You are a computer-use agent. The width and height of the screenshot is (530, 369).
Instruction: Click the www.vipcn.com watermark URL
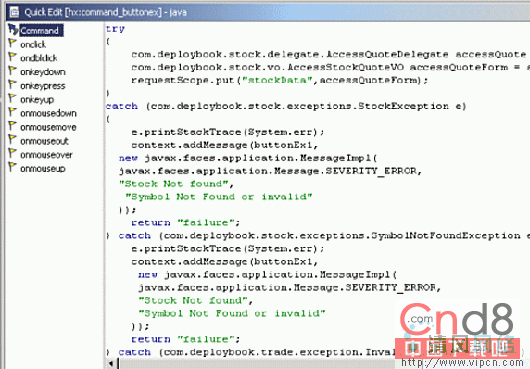[x=462, y=363]
